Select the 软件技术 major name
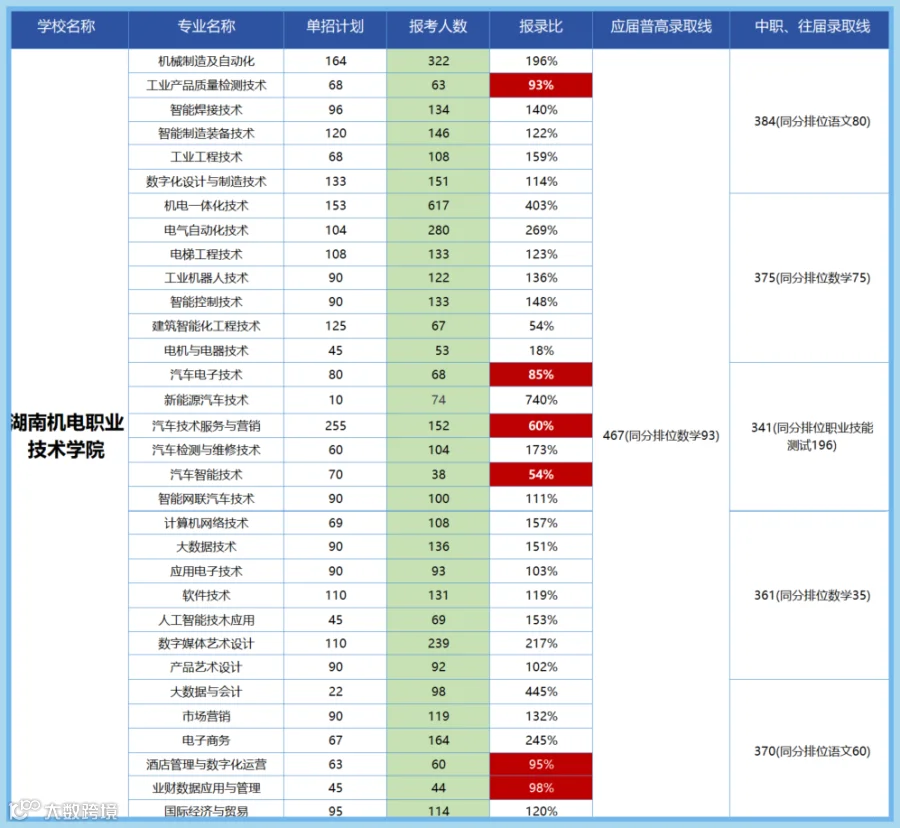 (x=206, y=595)
